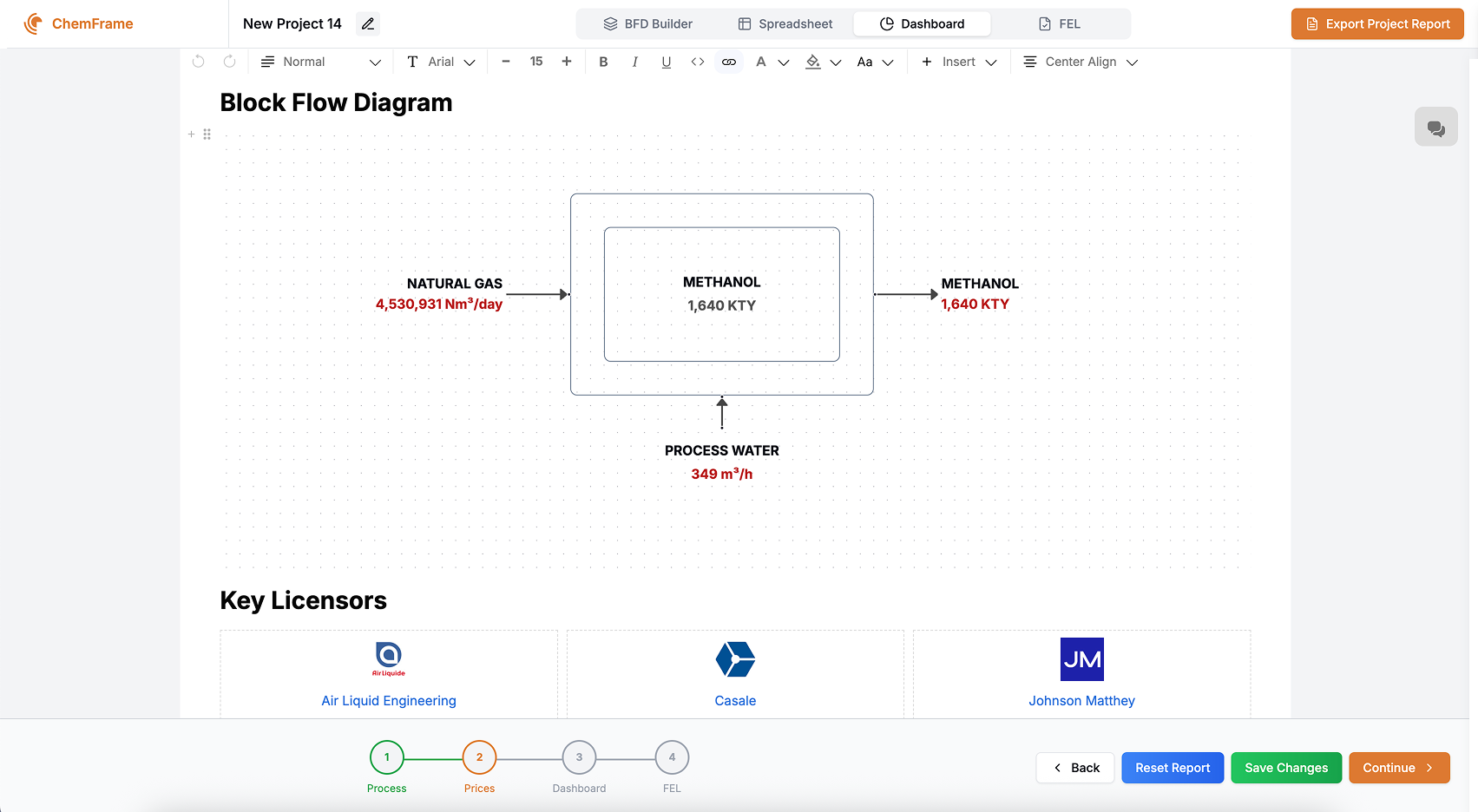Toggle bold formatting
Image resolution: width=1478 pixels, height=812 pixels.
604,62
